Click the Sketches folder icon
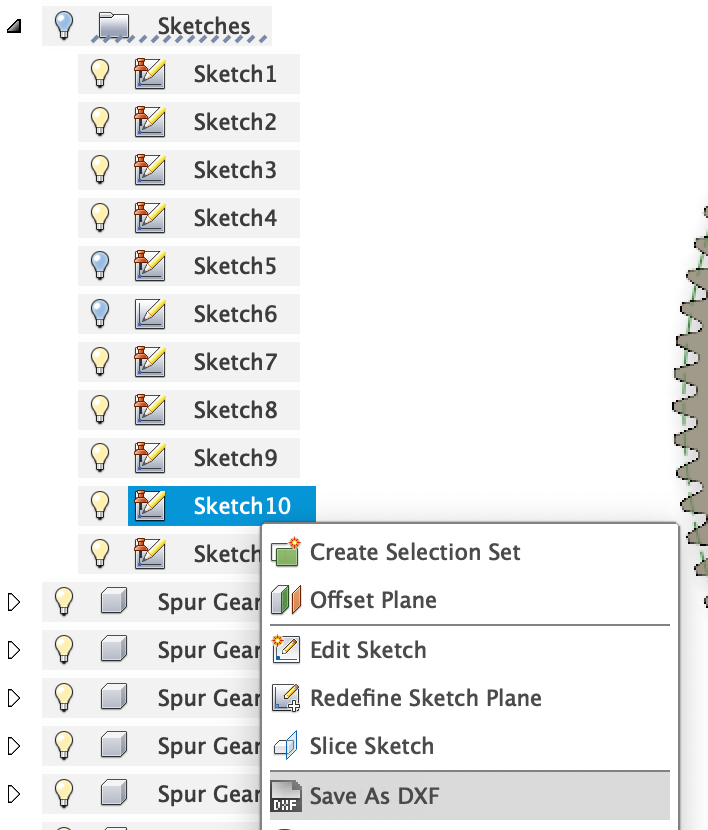This screenshot has height=830, width=708. 116,26
